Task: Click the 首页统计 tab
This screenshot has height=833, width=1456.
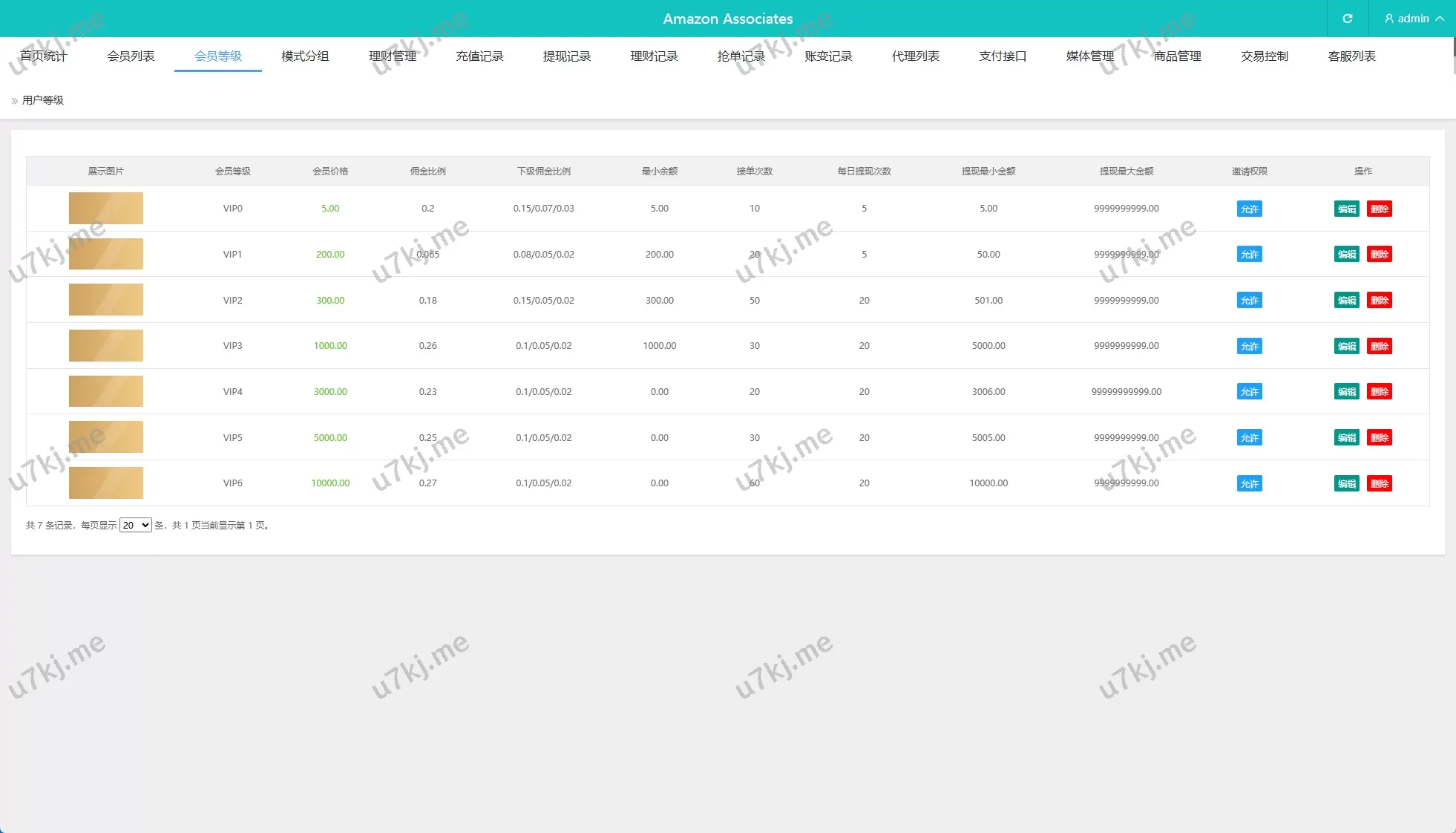Action: (x=43, y=56)
